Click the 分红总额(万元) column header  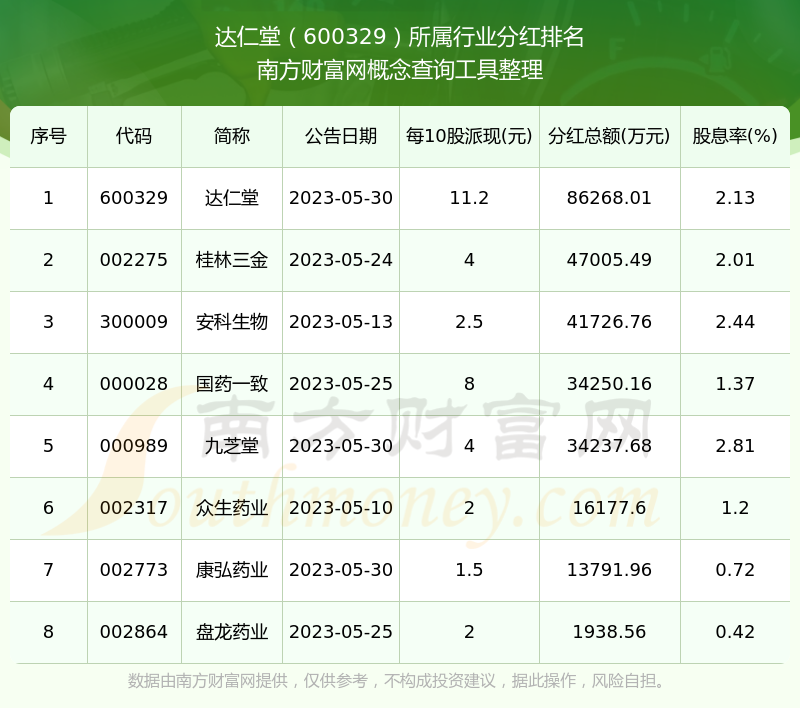click(x=609, y=136)
